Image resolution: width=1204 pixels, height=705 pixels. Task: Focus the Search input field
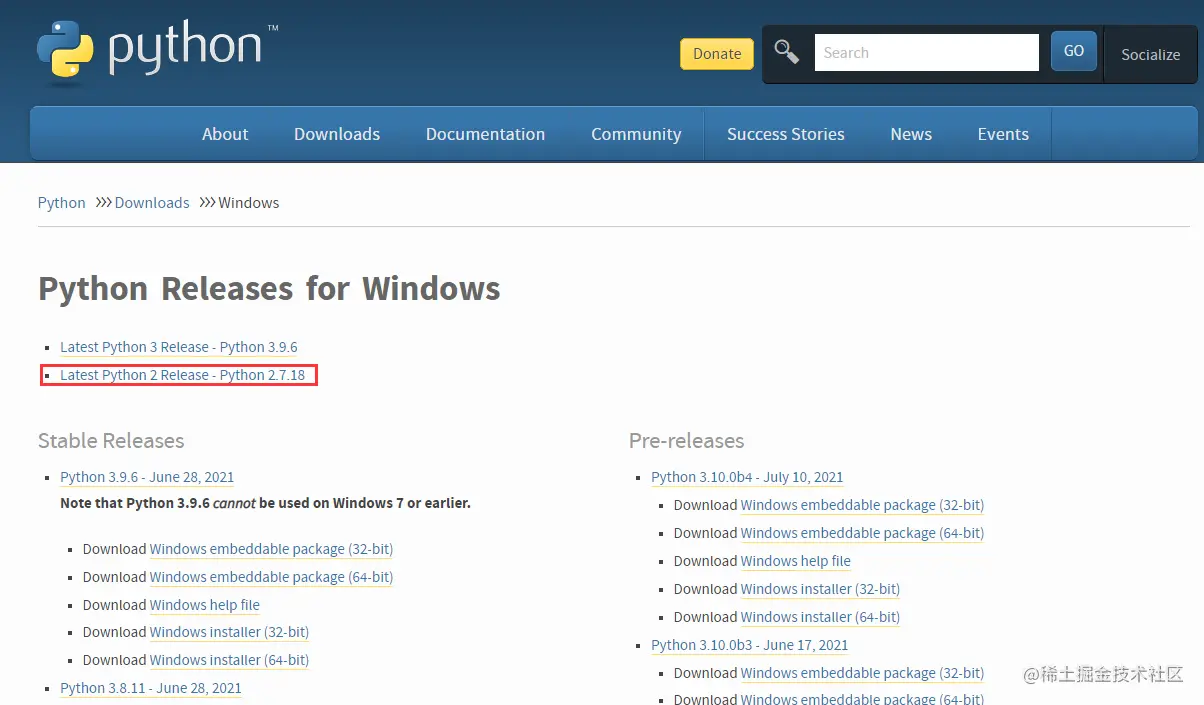927,53
